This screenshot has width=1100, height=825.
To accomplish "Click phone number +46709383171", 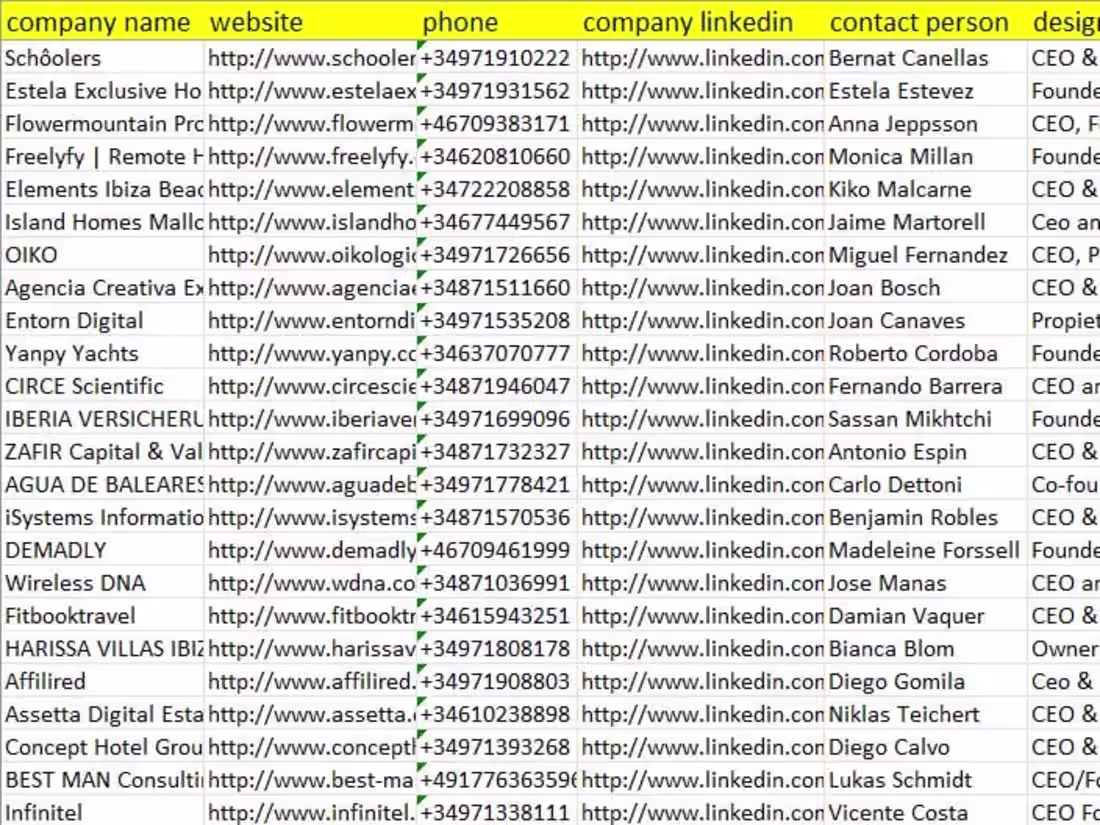I will point(497,123).
